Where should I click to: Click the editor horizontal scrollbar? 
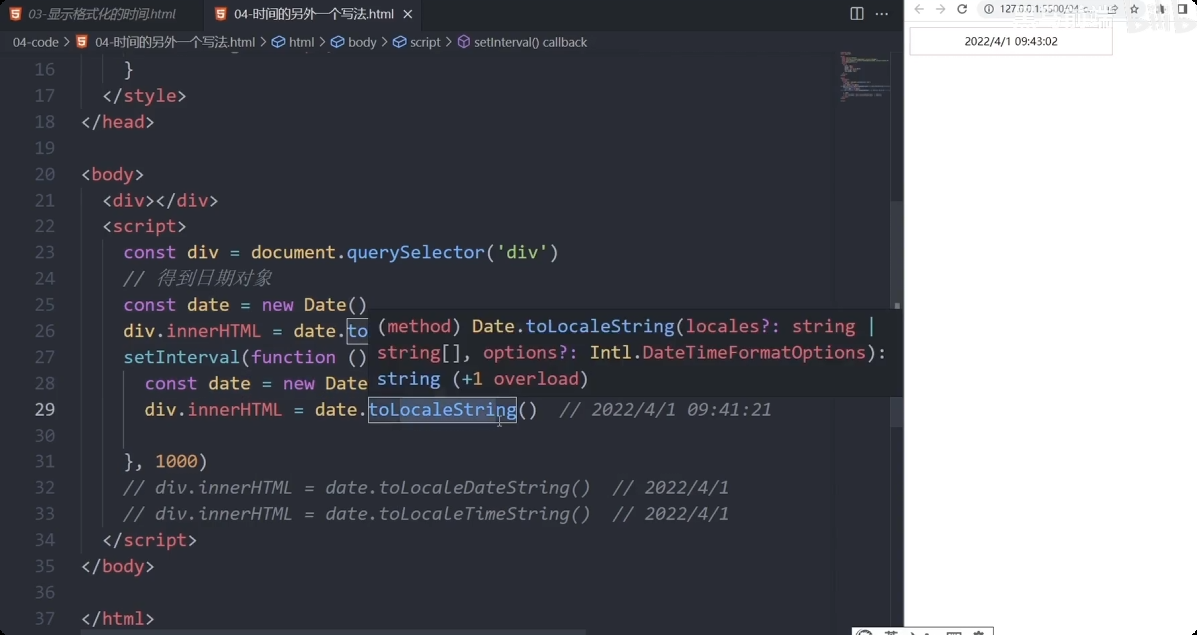click(334, 631)
